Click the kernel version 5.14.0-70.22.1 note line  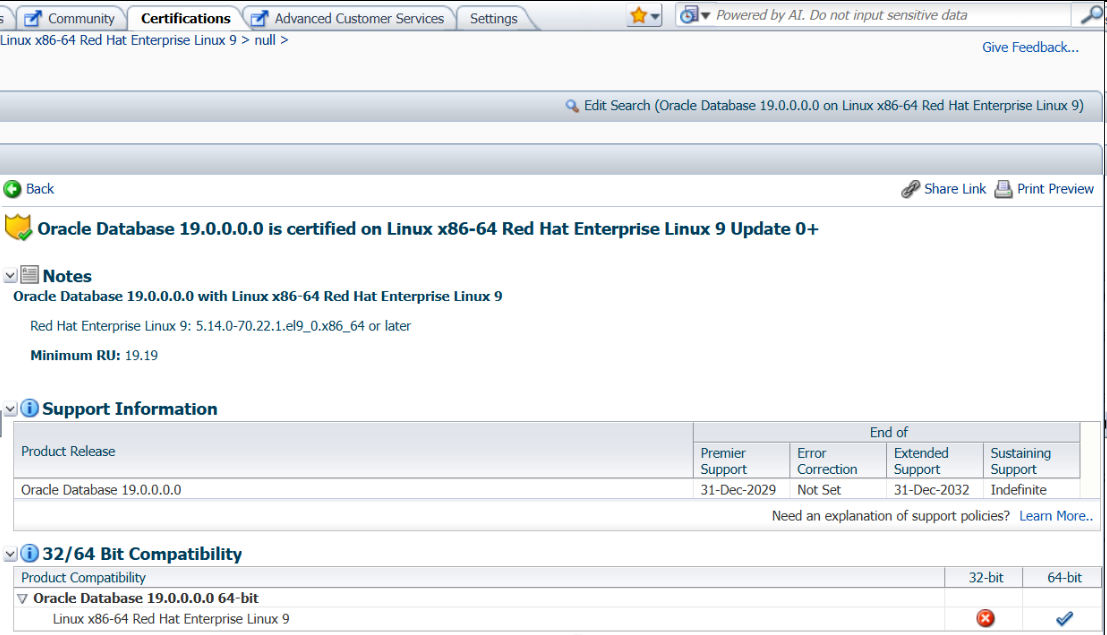[220, 326]
